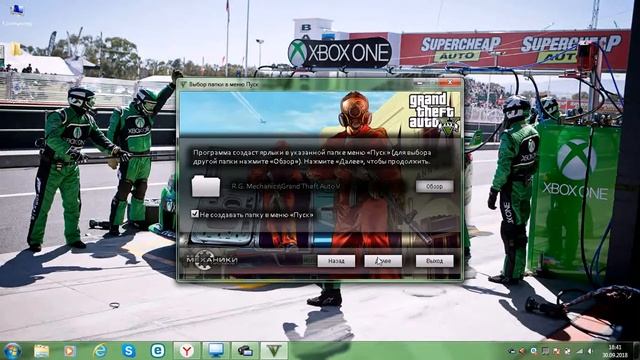Image resolution: width=640 pixels, height=360 pixels.
Task: Open the clock showing 18:41
Action: pyautogui.click(x=615, y=351)
